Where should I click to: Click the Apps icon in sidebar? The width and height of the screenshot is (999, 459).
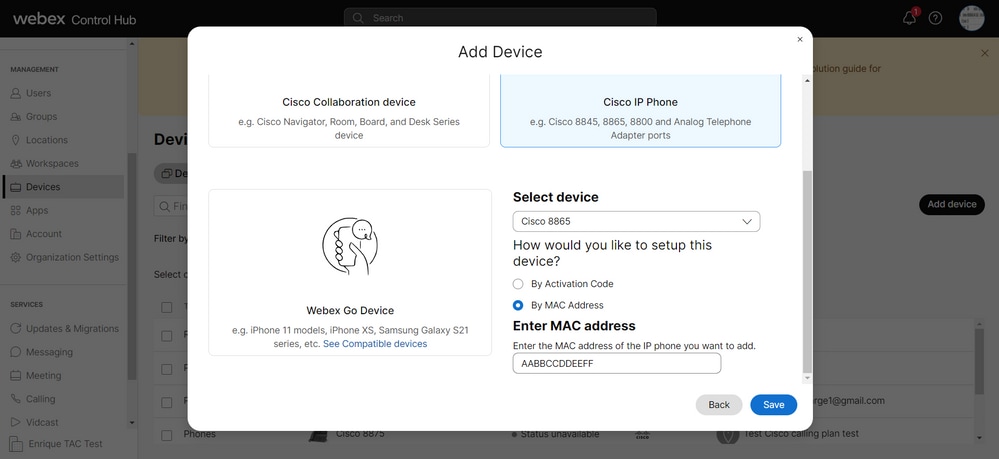click(x=16, y=210)
